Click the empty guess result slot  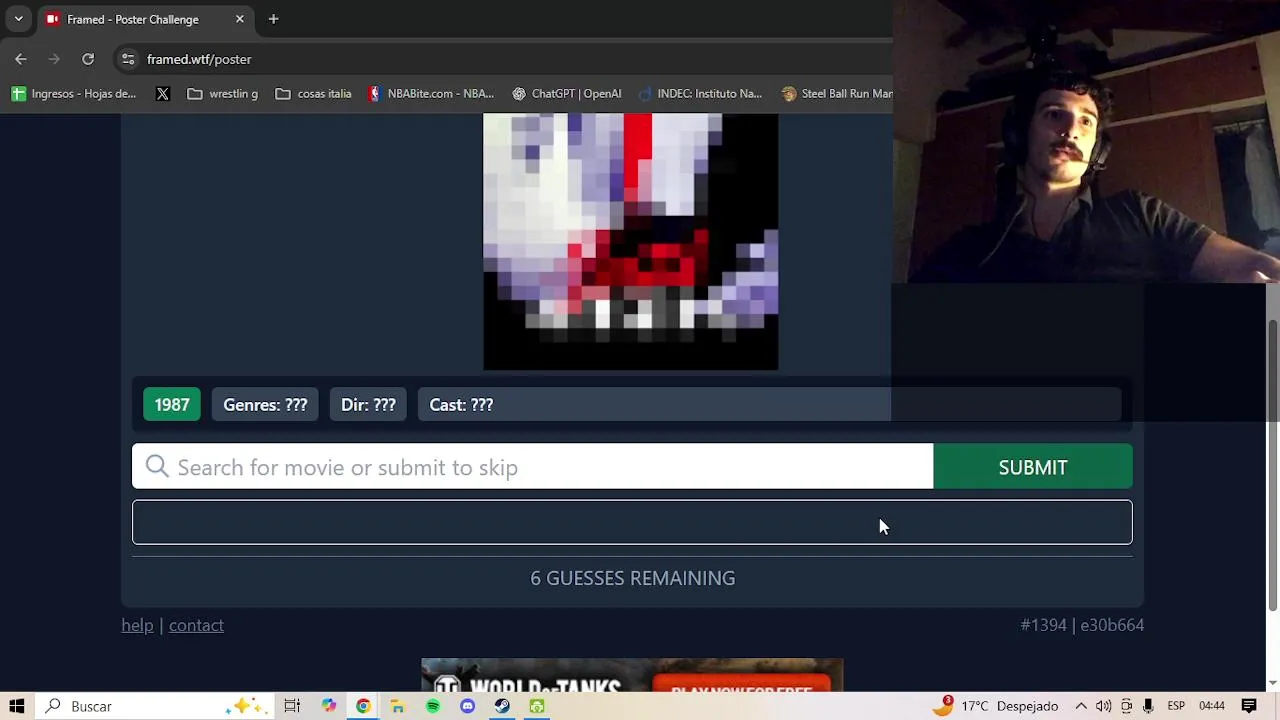click(x=632, y=522)
